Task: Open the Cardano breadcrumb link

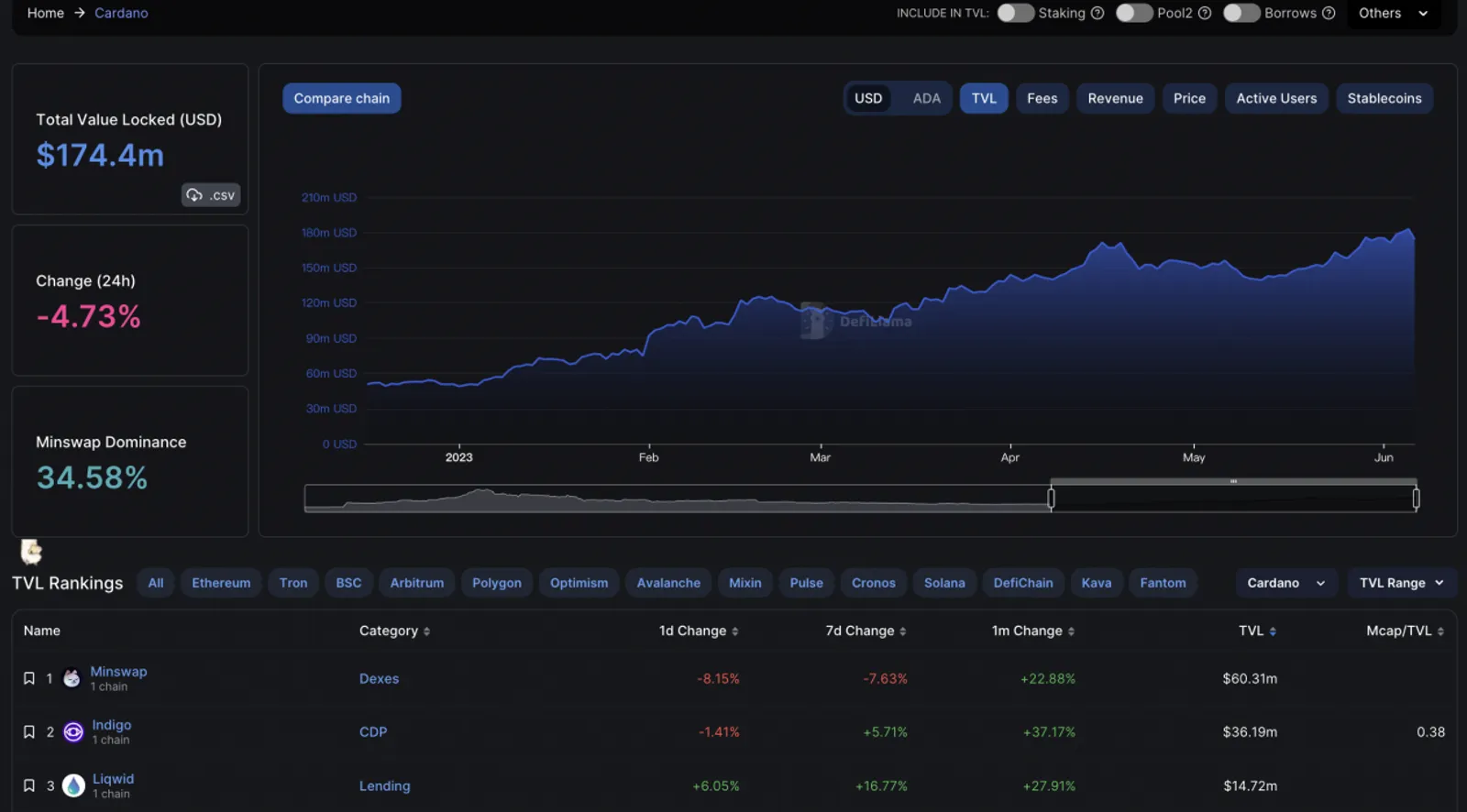Action: pos(121,13)
